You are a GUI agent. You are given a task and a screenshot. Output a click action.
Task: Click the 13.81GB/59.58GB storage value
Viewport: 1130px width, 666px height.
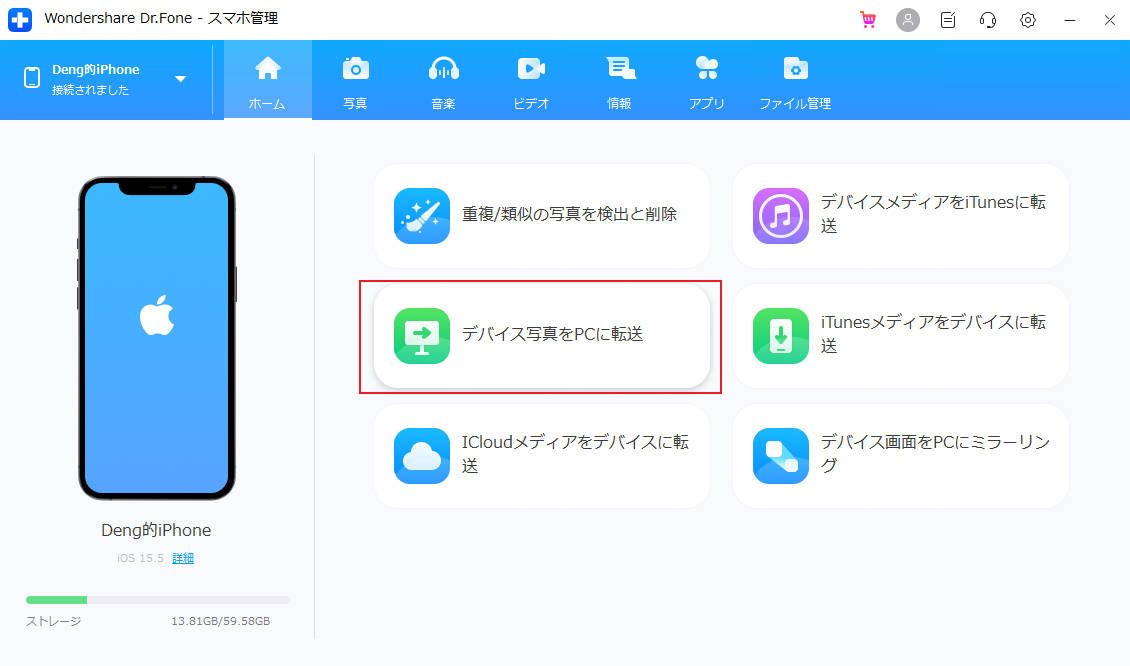point(221,621)
